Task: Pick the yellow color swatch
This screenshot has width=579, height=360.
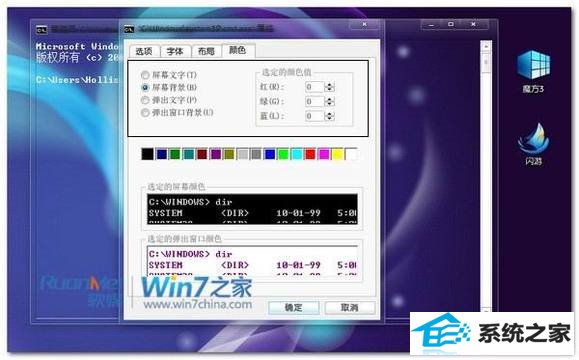Action: 338,154
